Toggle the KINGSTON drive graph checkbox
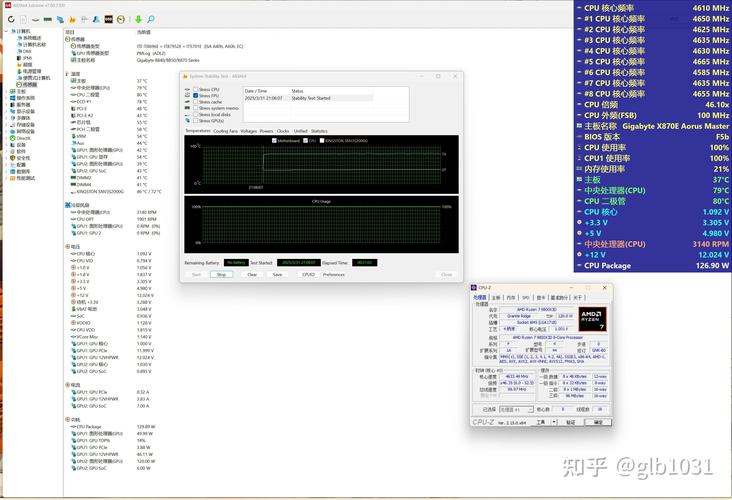This screenshot has height=500, width=732. (322, 141)
